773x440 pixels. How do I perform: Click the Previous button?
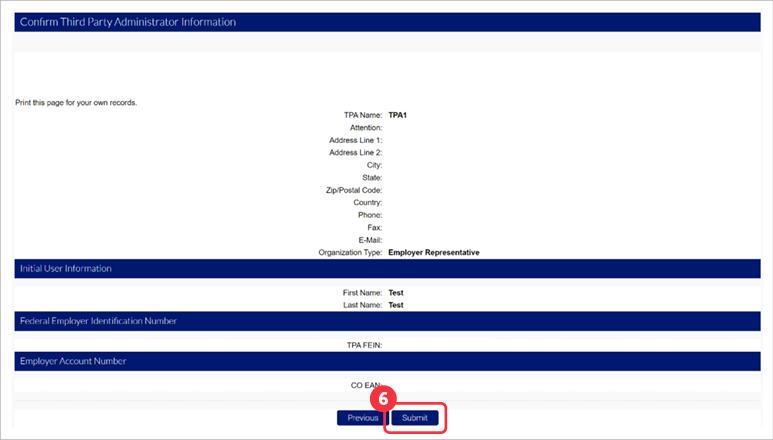tap(362, 418)
